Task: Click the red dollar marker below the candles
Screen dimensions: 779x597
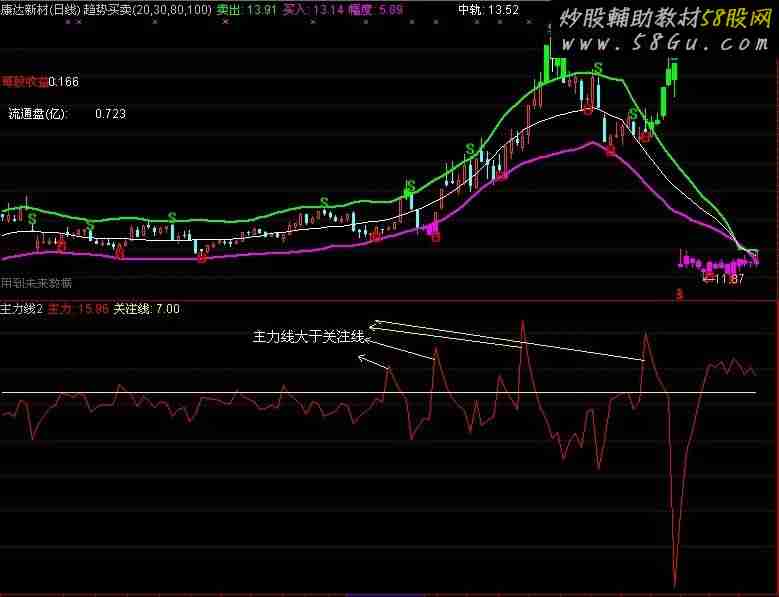Action: tap(679, 293)
